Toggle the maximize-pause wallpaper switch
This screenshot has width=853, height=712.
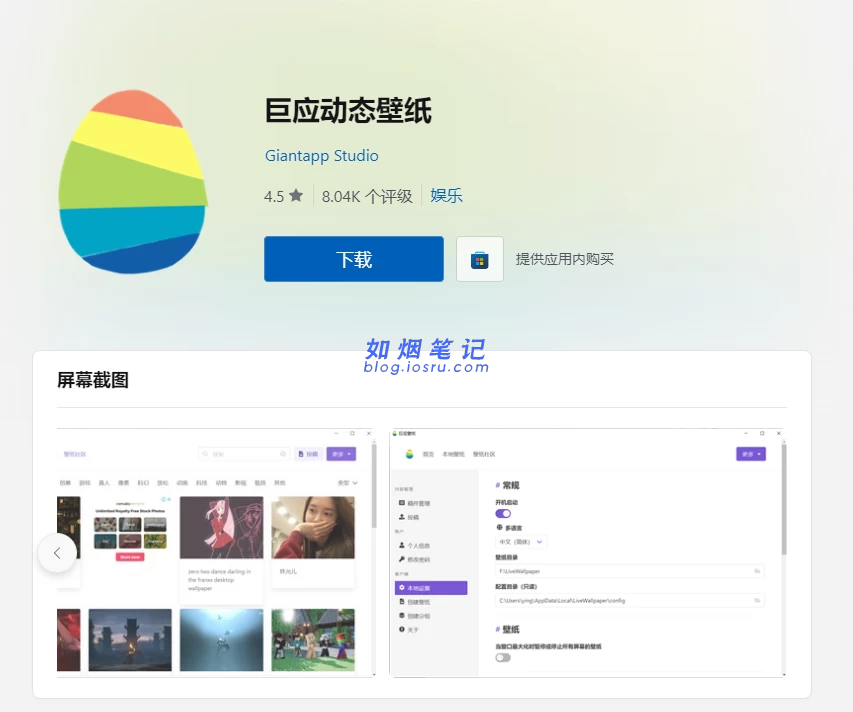(503, 658)
